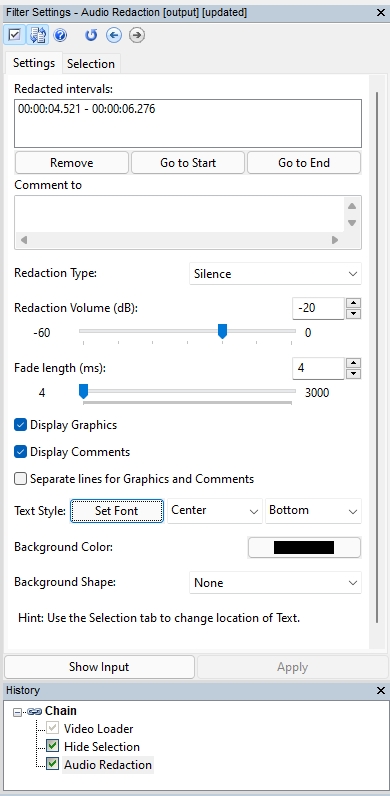Select the Settings tab
The width and height of the screenshot is (390, 796).
pos(34,63)
